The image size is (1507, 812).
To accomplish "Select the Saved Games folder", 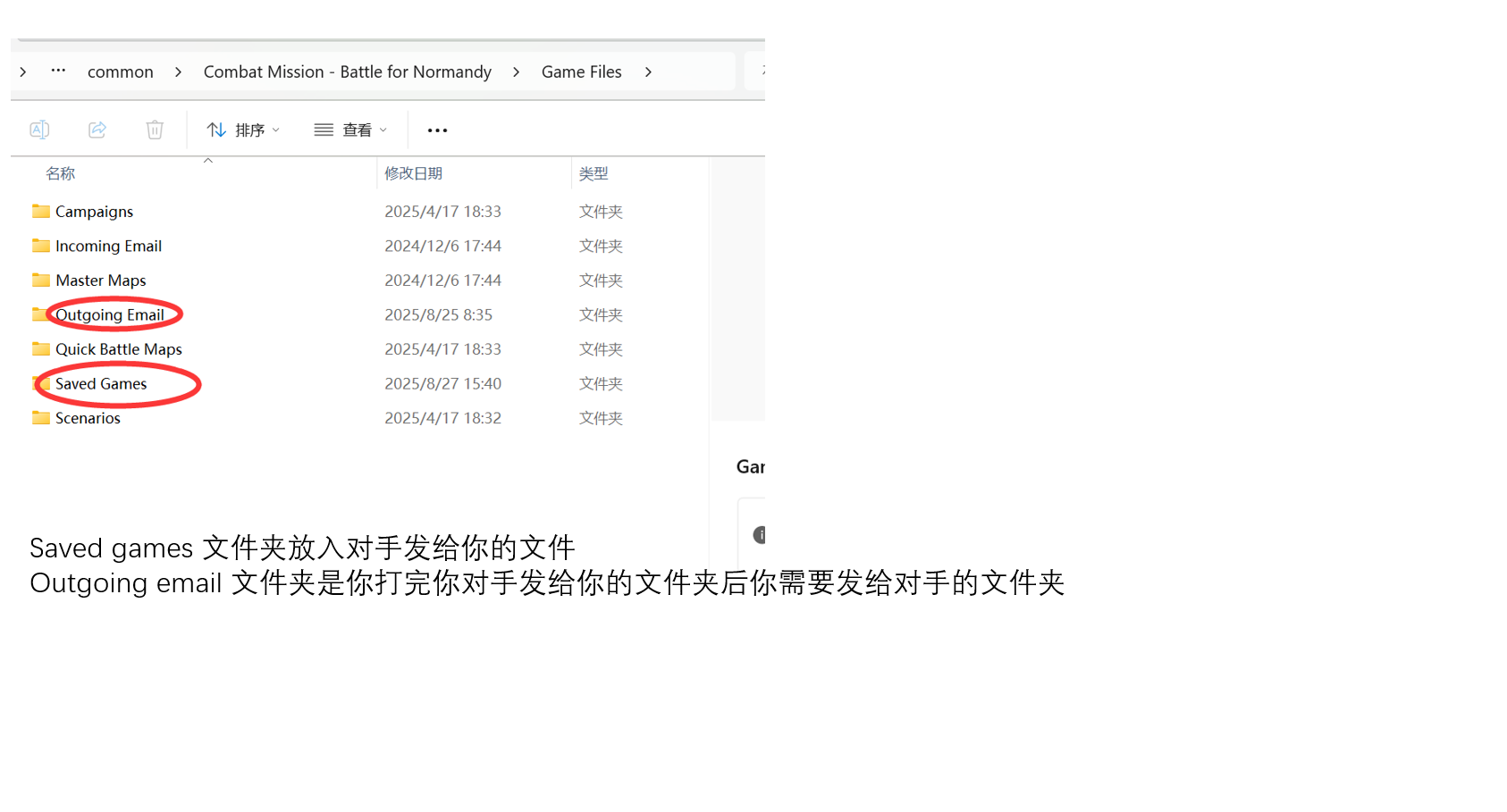I will tap(101, 384).
